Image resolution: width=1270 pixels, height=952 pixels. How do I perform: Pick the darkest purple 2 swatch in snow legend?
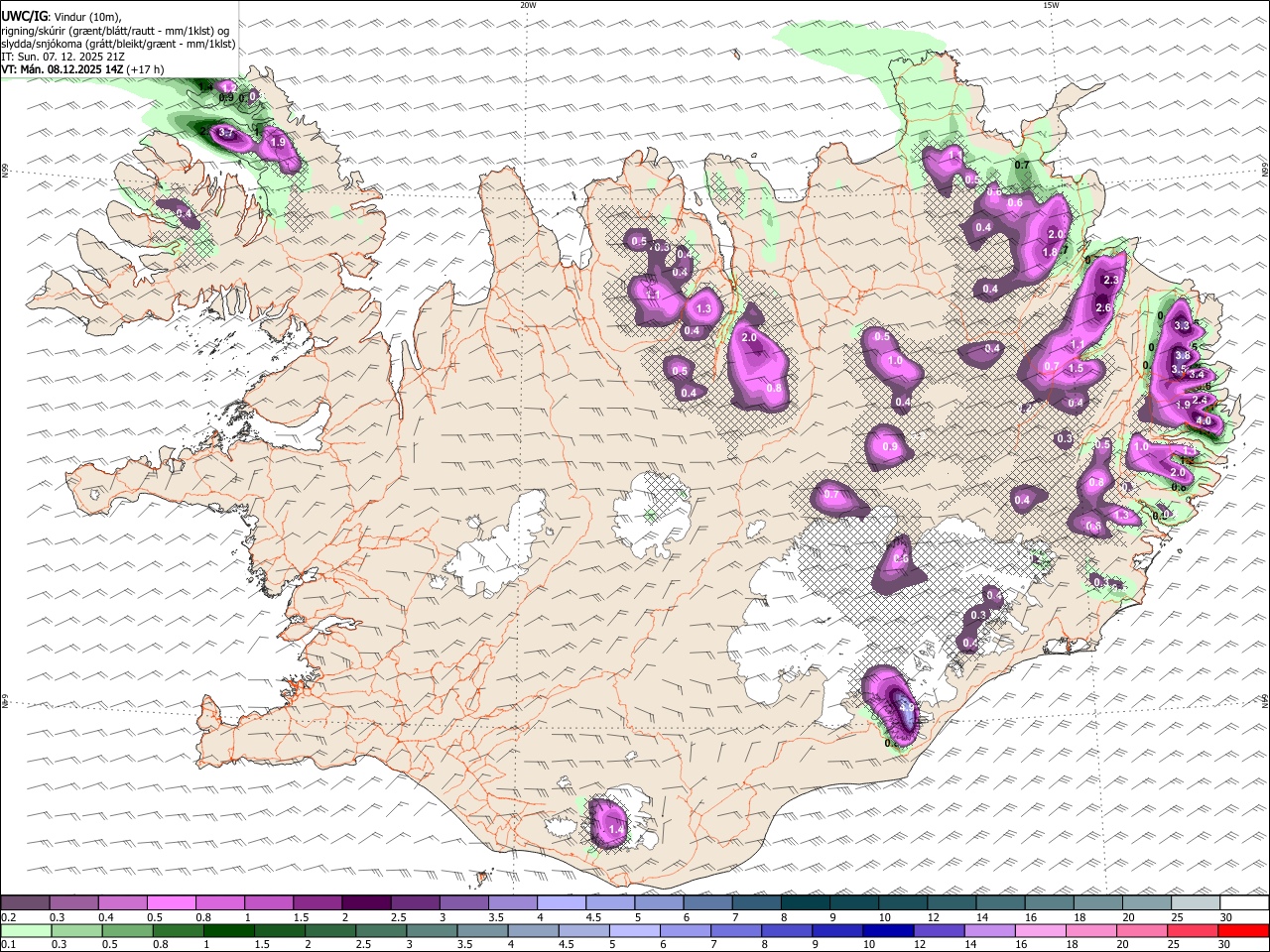366,903
